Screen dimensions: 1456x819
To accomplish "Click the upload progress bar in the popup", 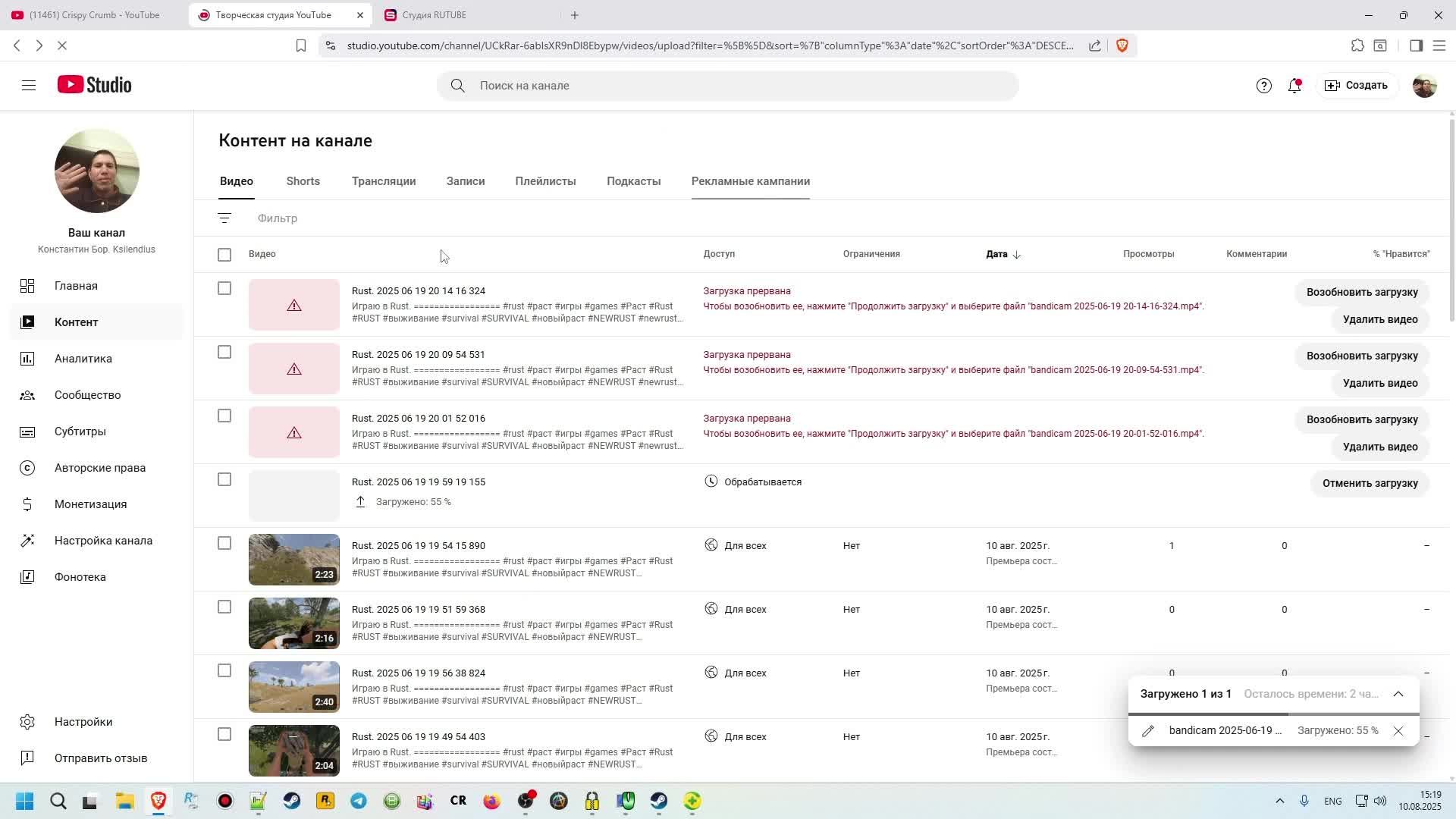I will pyautogui.click(x=1273, y=714).
